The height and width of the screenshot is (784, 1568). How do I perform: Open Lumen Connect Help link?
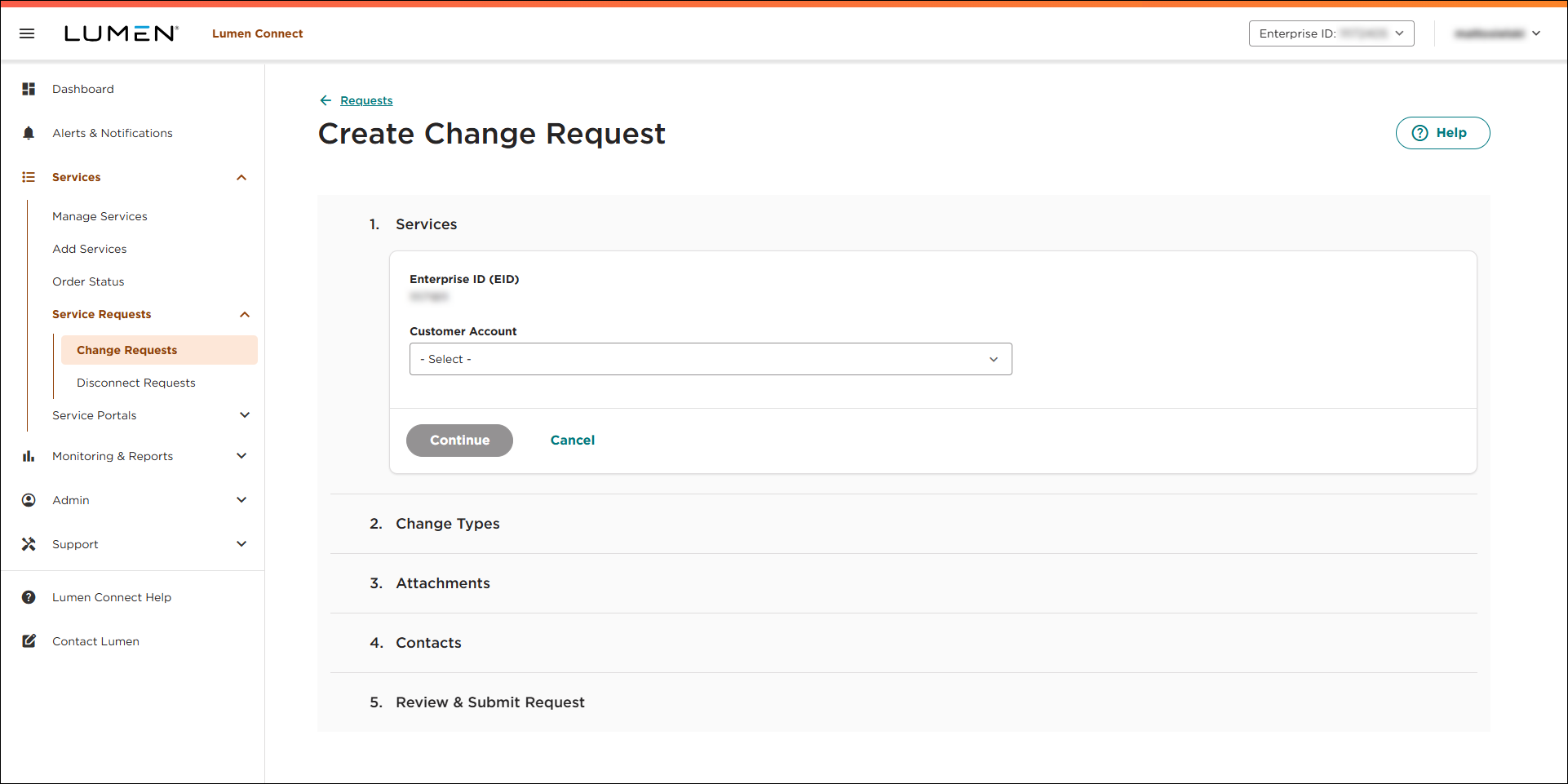pos(112,597)
